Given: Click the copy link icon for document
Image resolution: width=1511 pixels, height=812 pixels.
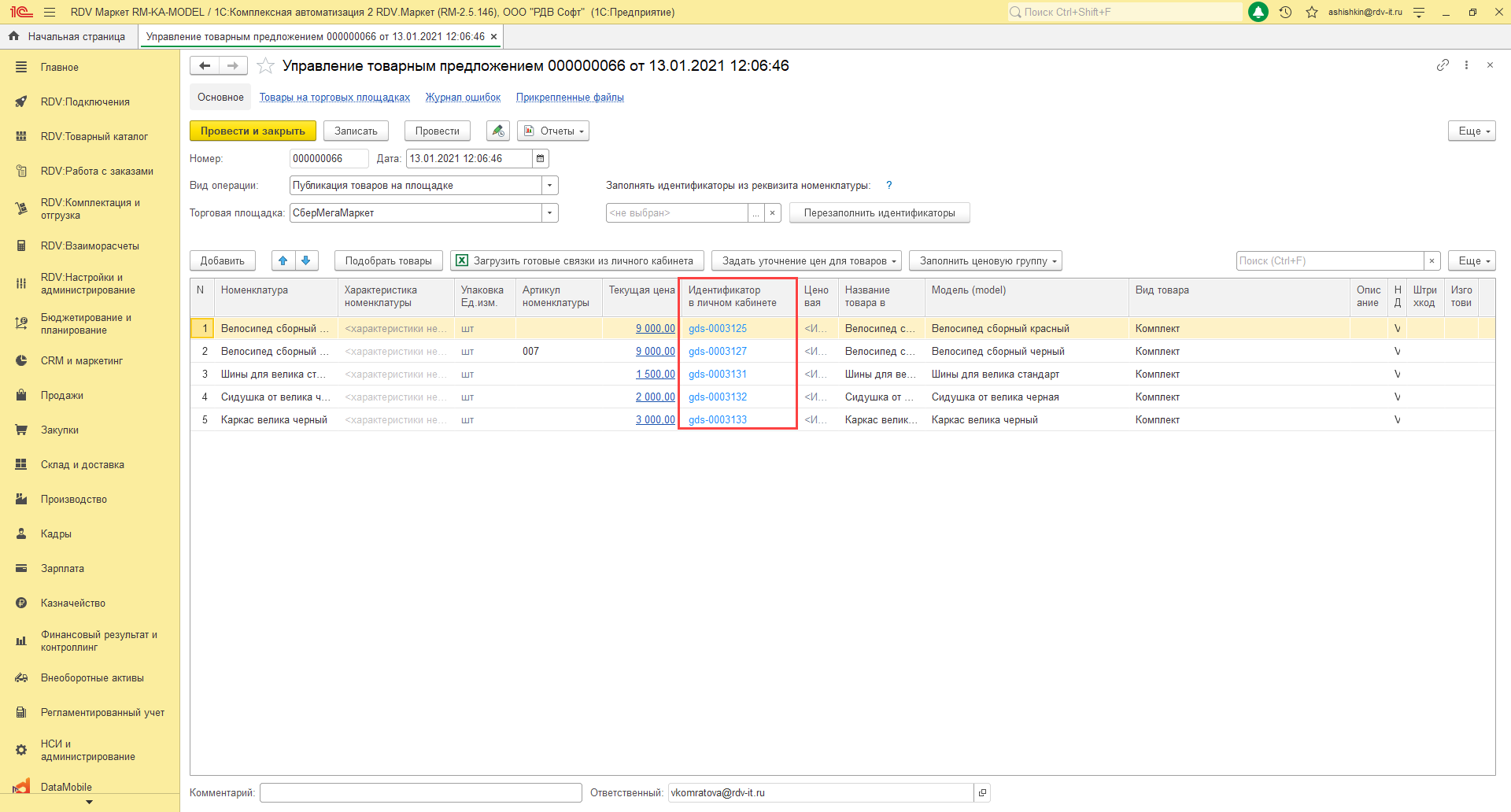Looking at the screenshot, I should (1443, 65).
